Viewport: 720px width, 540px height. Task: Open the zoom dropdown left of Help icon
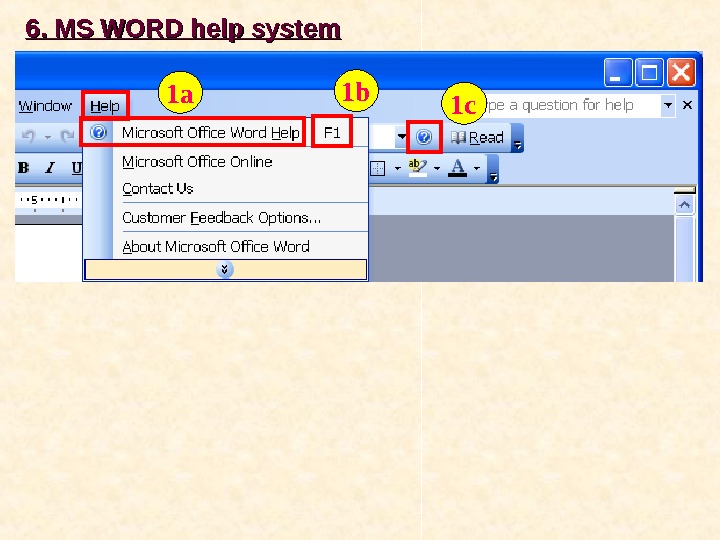(x=401, y=136)
